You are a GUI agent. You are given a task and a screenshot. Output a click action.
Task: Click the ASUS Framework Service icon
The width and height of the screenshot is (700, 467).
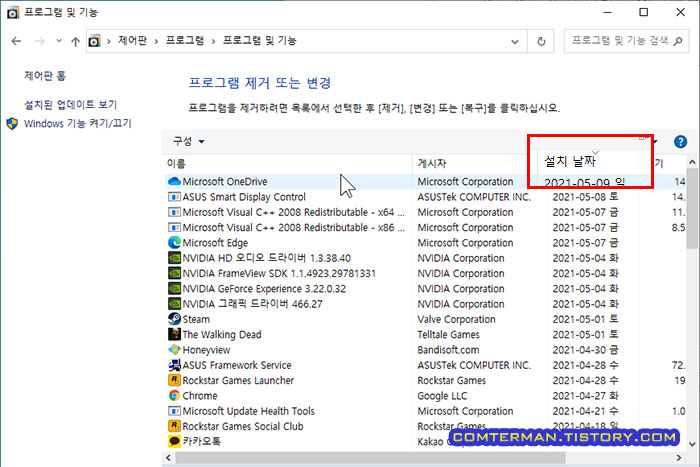click(x=174, y=365)
